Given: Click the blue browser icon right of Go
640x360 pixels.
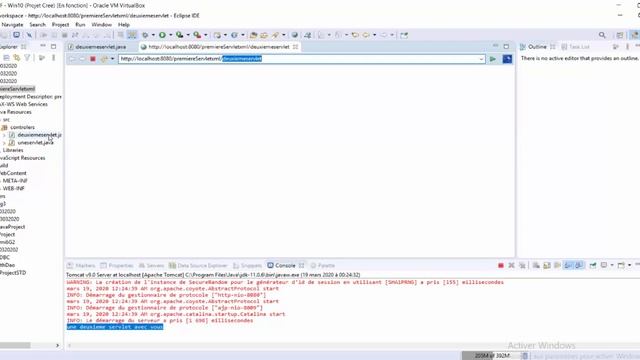Looking at the screenshot, I should click(507, 59).
